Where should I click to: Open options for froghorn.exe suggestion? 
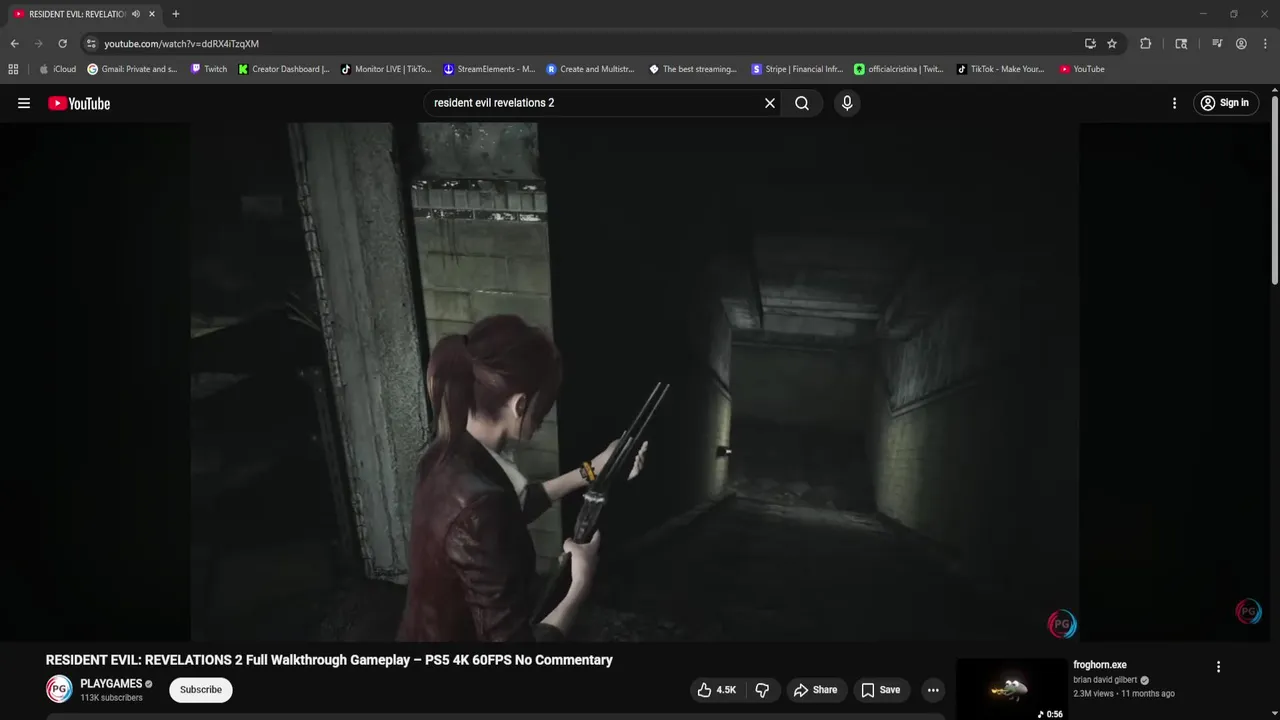(1218, 667)
